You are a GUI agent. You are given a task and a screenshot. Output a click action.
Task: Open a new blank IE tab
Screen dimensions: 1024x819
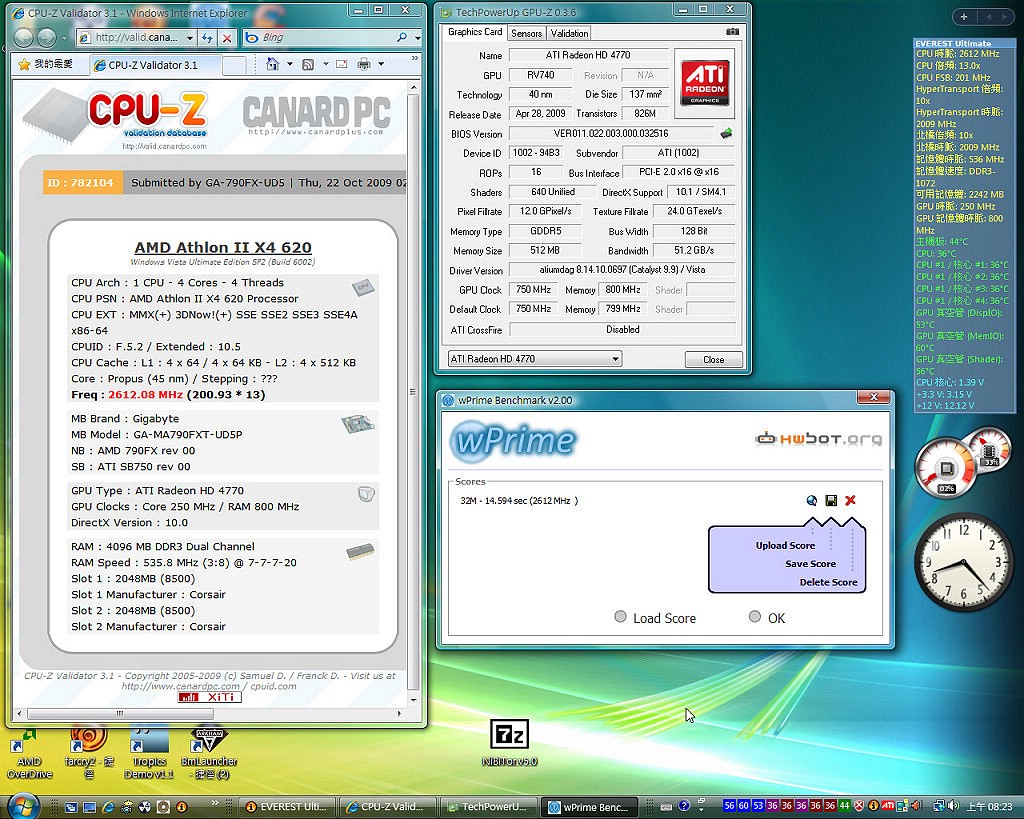click(x=234, y=65)
